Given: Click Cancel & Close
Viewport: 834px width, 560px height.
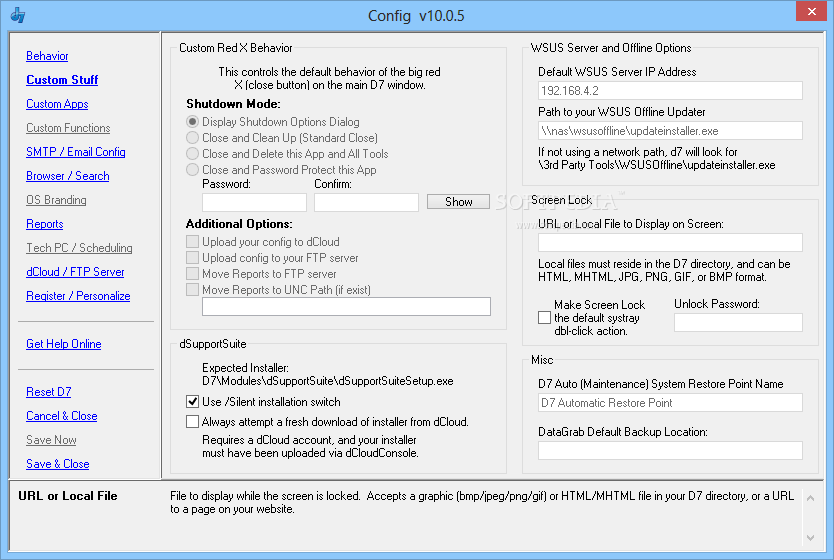Looking at the screenshot, I should tap(62, 416).
